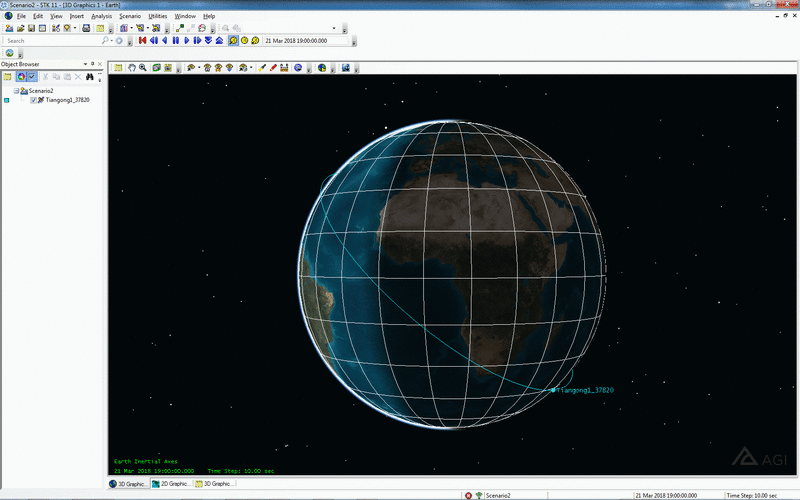Pause the animation
800x500 pixels.
[x=176, y=40]
